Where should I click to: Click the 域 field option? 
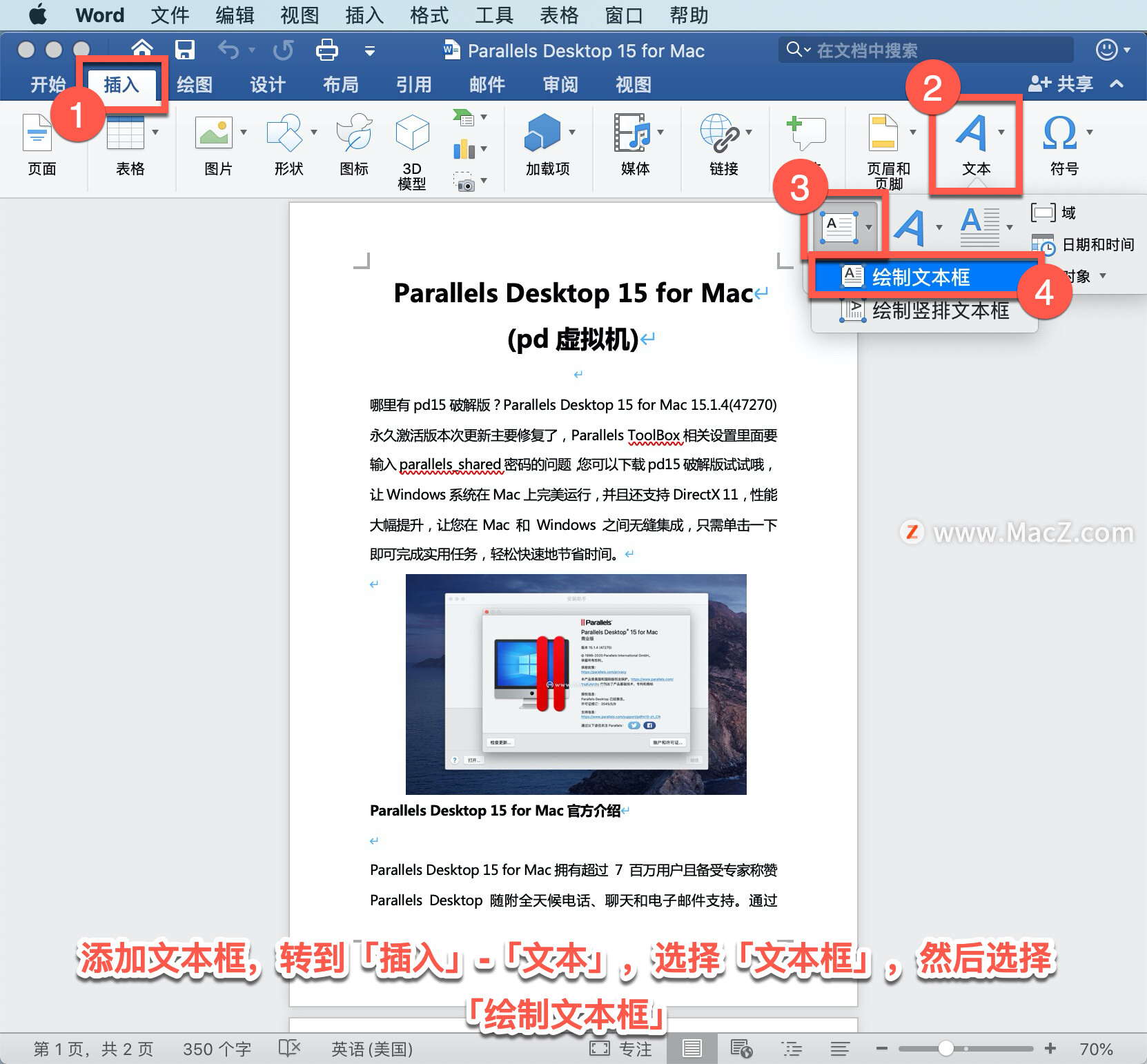[x=1053, y=213]
